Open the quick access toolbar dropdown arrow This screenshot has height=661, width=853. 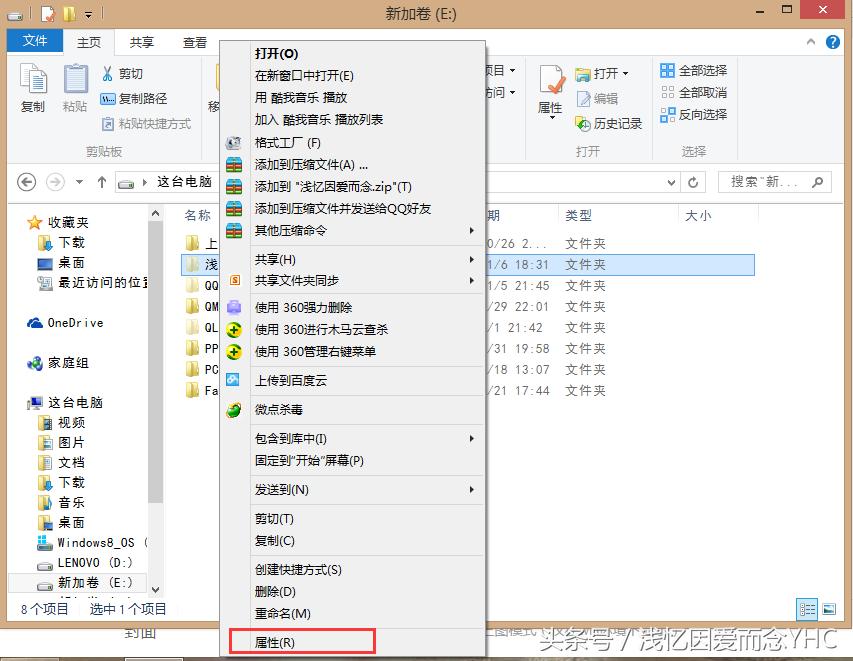pos(90,12)
